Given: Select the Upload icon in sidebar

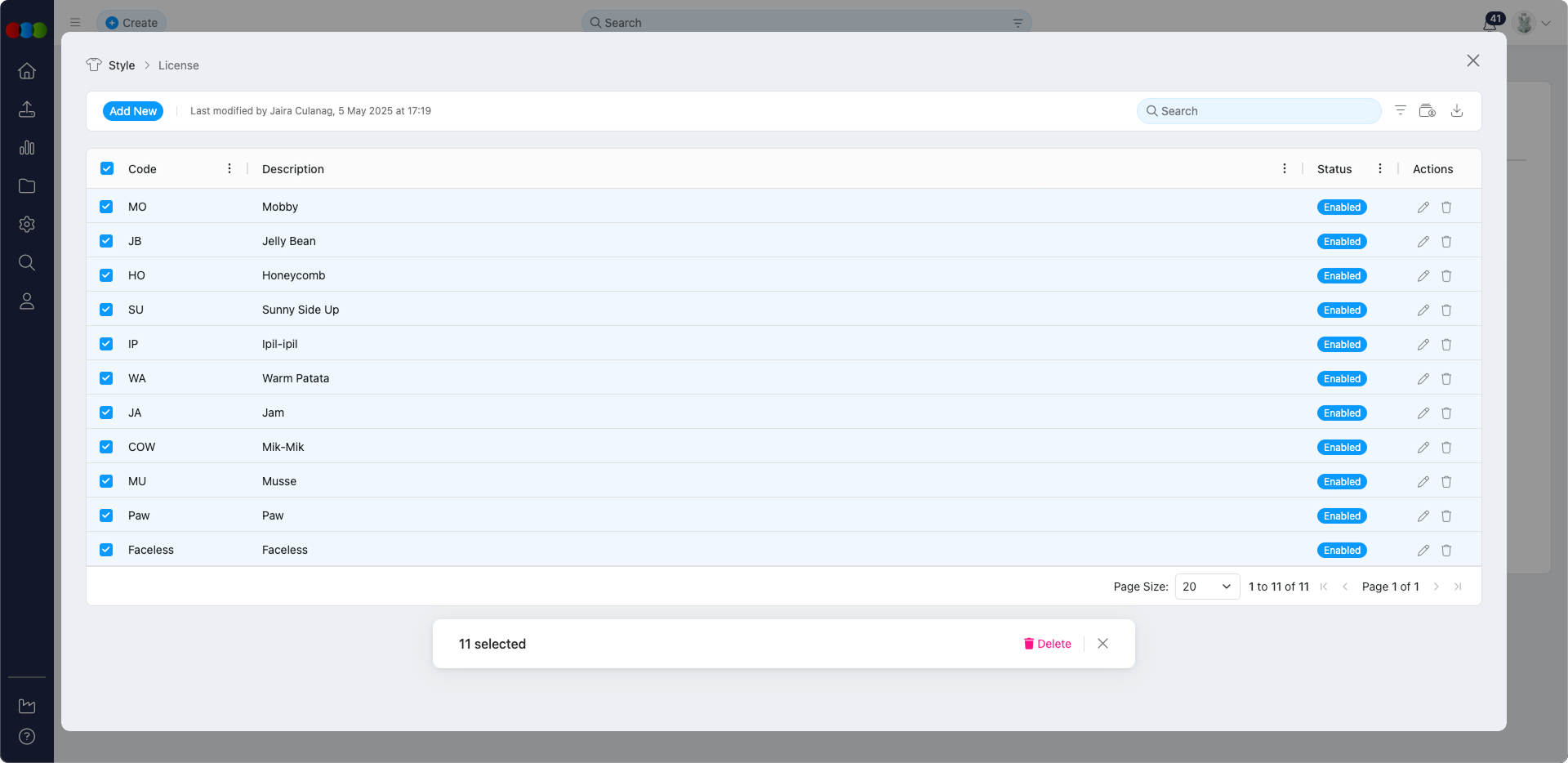Looking at the screenshot, I should [x=27, y=109].
